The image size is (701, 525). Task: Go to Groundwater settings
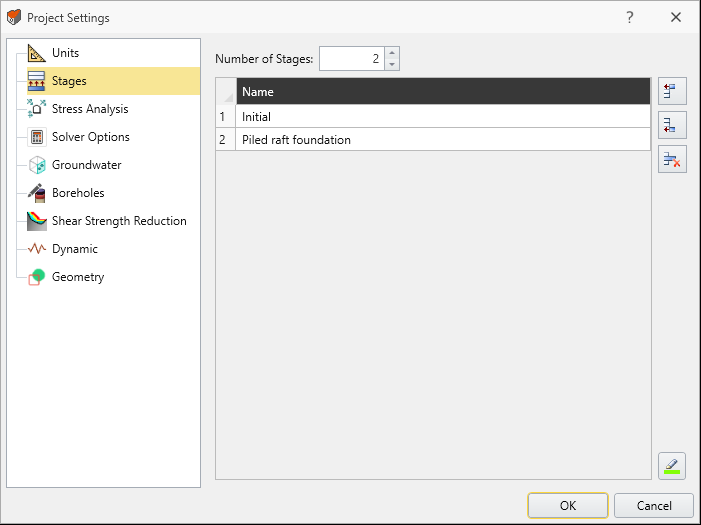pos(87,165)
